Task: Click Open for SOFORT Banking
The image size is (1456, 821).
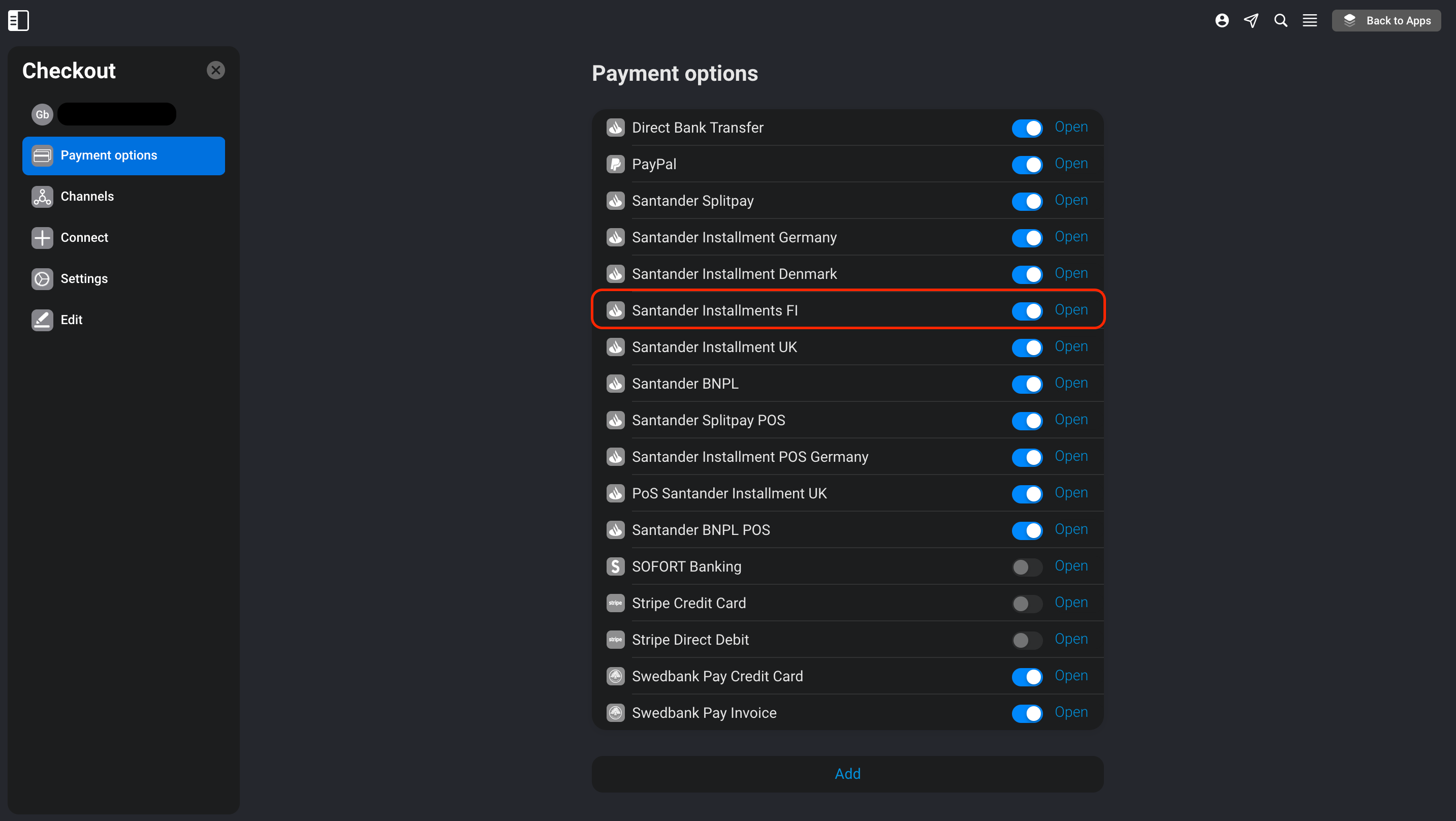Action: [x=1071, y=566]
